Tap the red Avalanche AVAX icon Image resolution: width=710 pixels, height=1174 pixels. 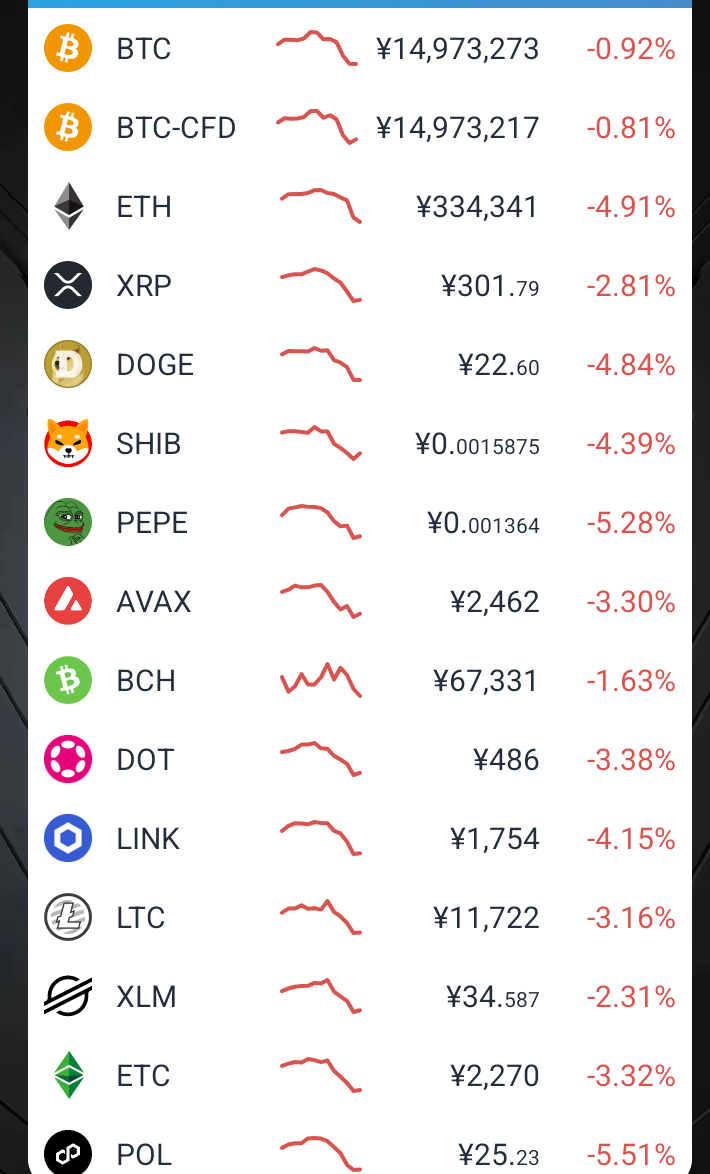[68, 601]
